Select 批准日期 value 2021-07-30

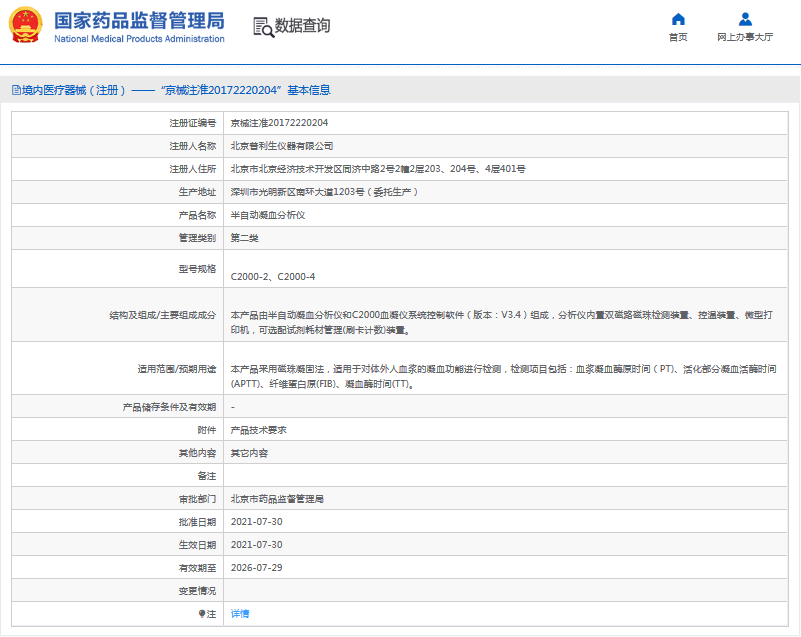click(x=256, y=522)
